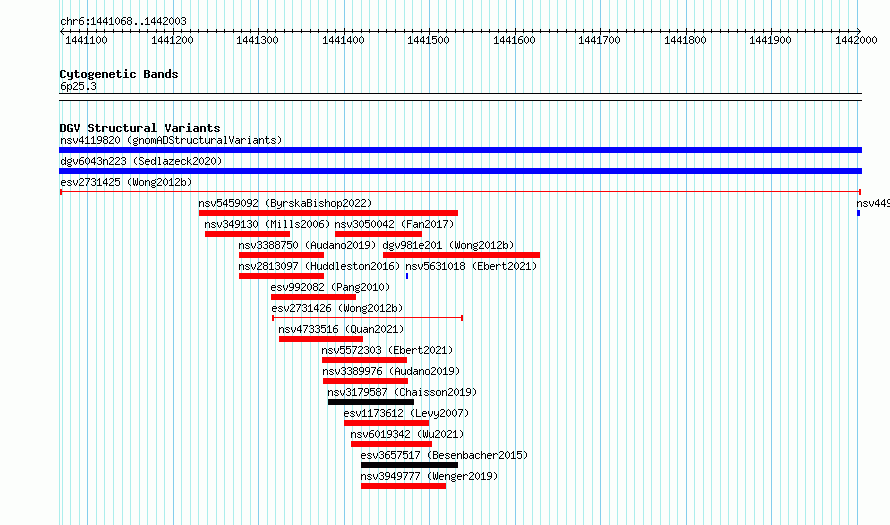
Task: Select the esv2731426 Wong2012b thin red line
Action: coord(368,318)
